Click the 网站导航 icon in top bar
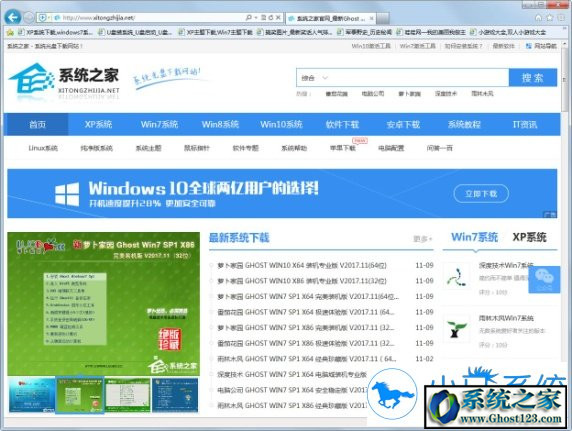The height and width of the screenshot is (431, 572). (x=529, y=46)
